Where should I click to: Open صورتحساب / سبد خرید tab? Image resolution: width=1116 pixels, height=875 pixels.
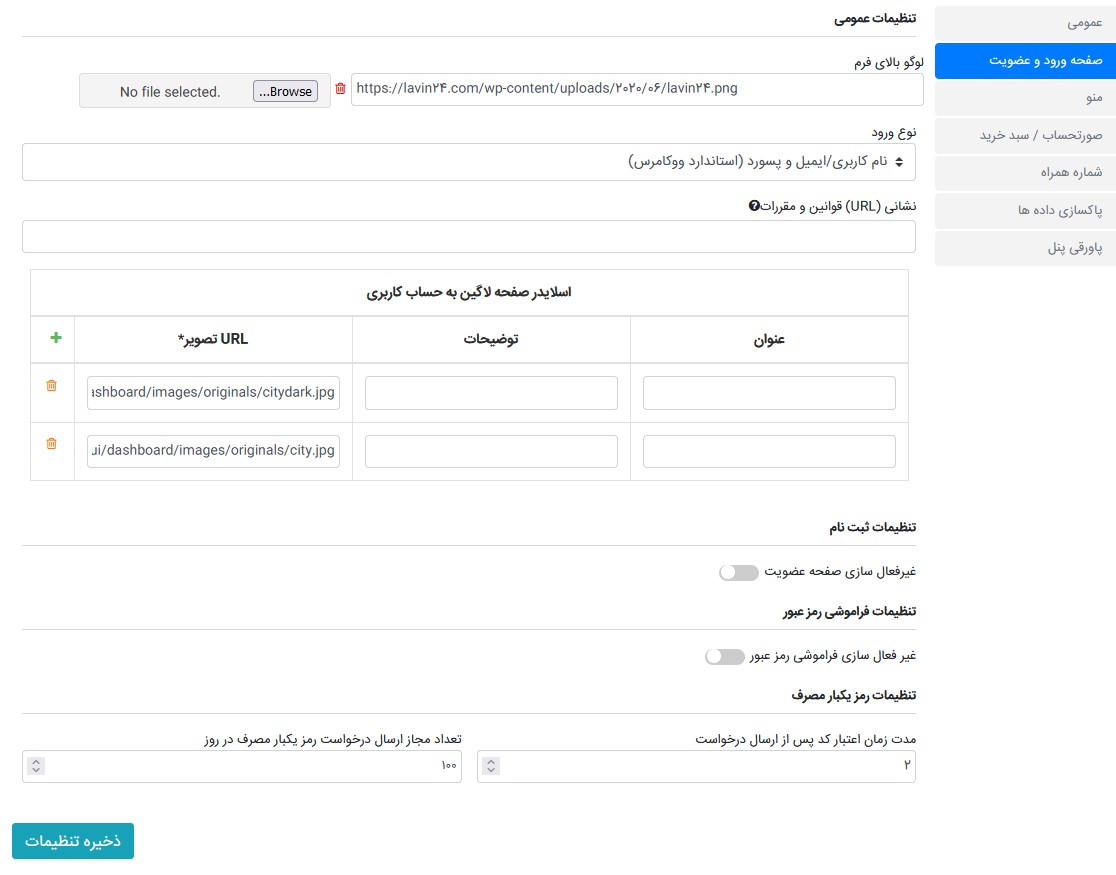1025,134
